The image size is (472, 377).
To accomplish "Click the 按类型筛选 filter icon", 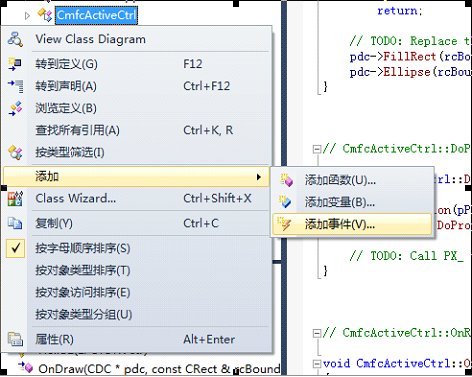I will click(x=15, y=153).
